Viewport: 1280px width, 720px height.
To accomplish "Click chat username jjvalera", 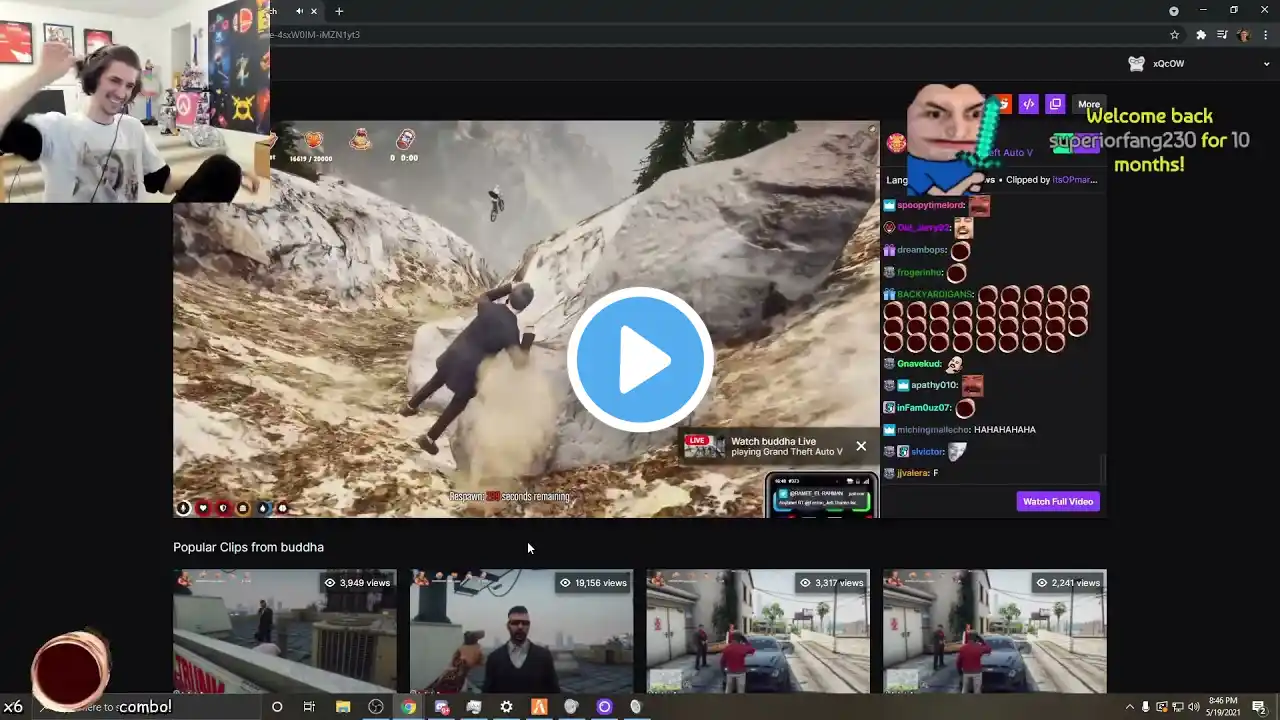I will pyautogui.click(x=912, y=473).
